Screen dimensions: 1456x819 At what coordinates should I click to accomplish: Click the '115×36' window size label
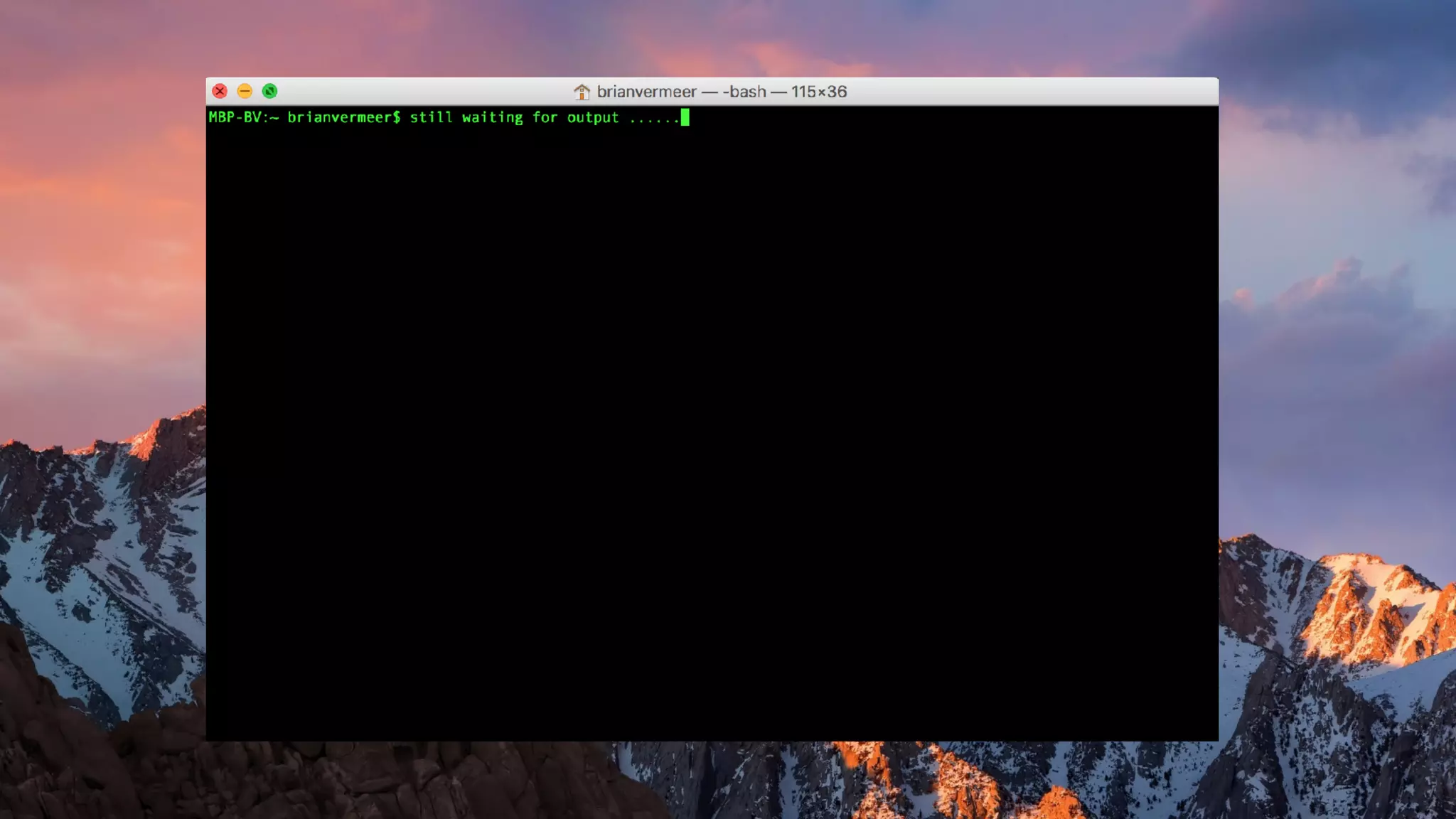click(x=819, y=92)
